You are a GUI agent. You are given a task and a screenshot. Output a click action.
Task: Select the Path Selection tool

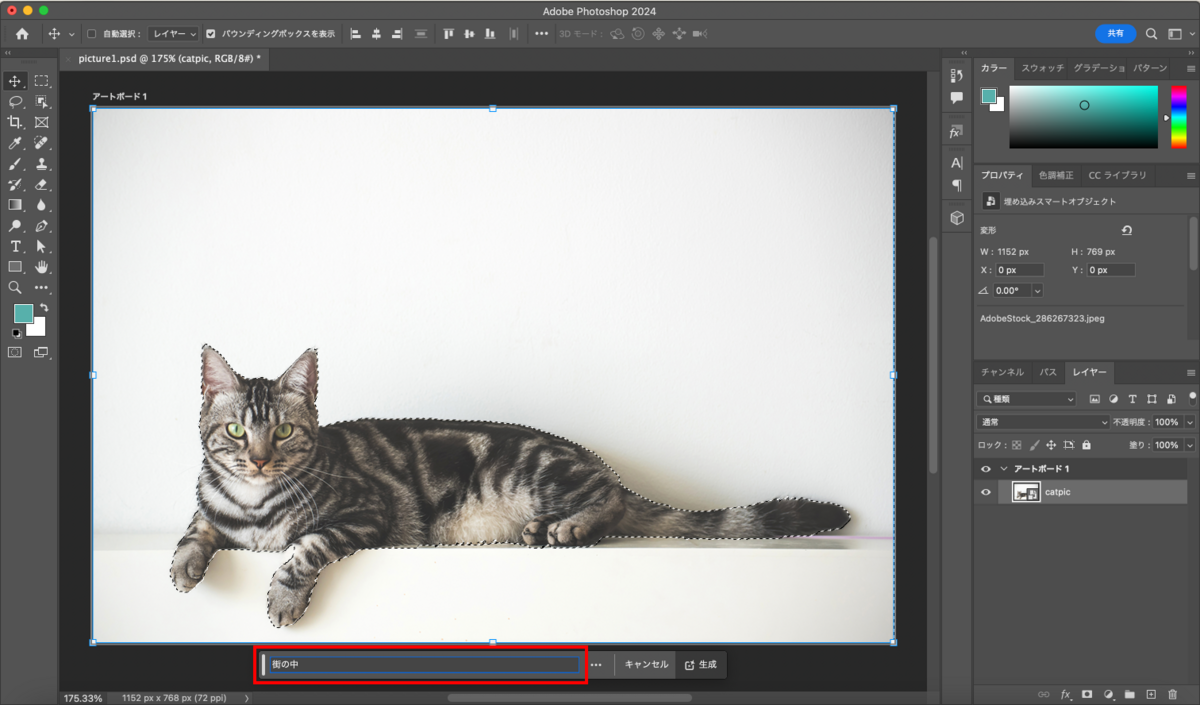pos(42,246)
